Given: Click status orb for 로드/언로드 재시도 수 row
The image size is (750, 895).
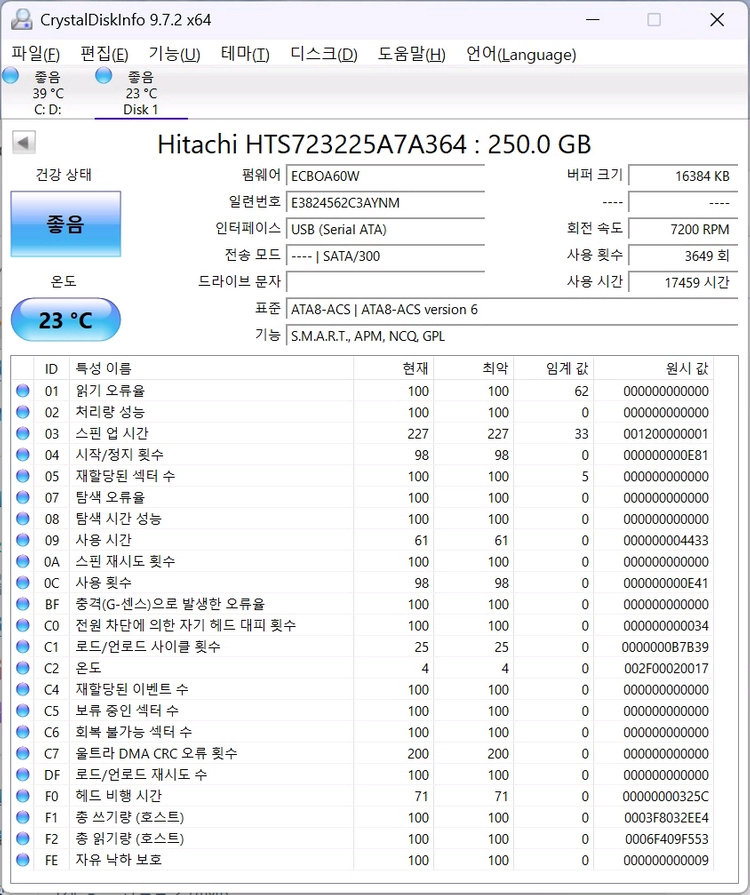Looking at the screenshot, I should pyautogui.click(x=23, y=774).
